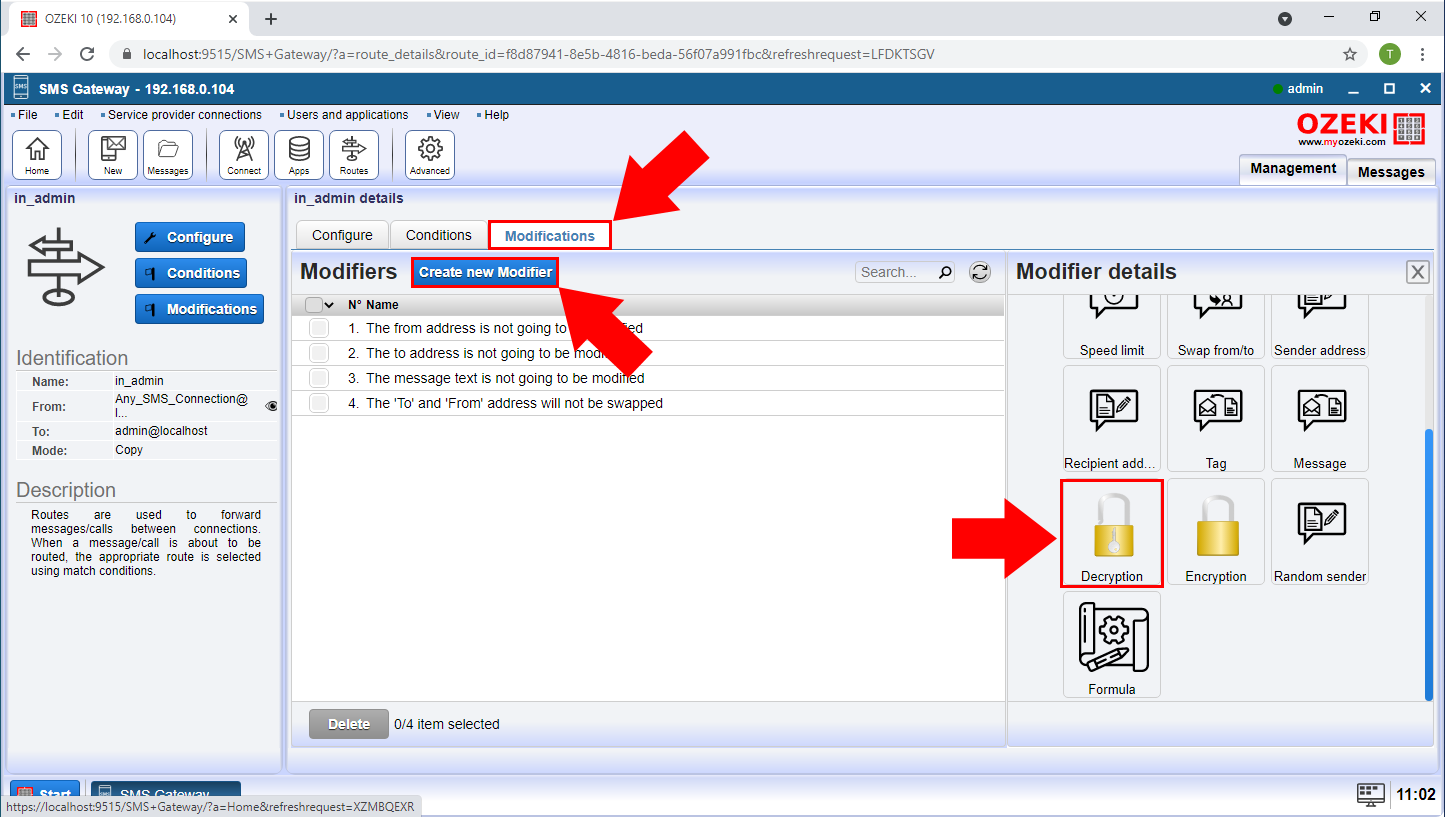Click the magnifier search icon
Screen dimensions: 1445x817
pos(944,272)
